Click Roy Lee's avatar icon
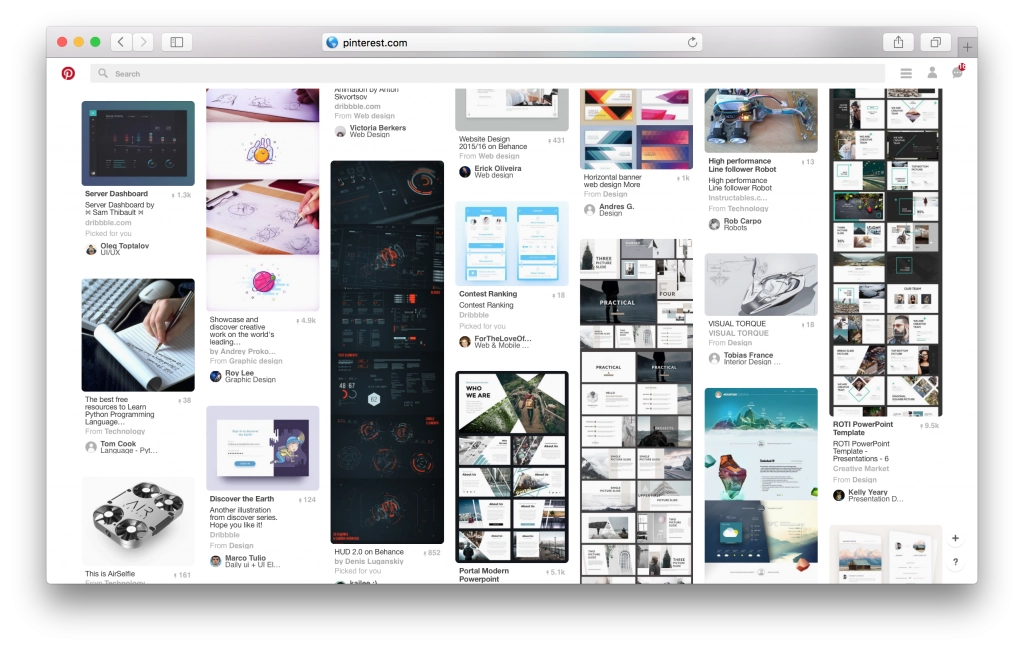This screenshot has height=650, width=1024. coord(216,376)
